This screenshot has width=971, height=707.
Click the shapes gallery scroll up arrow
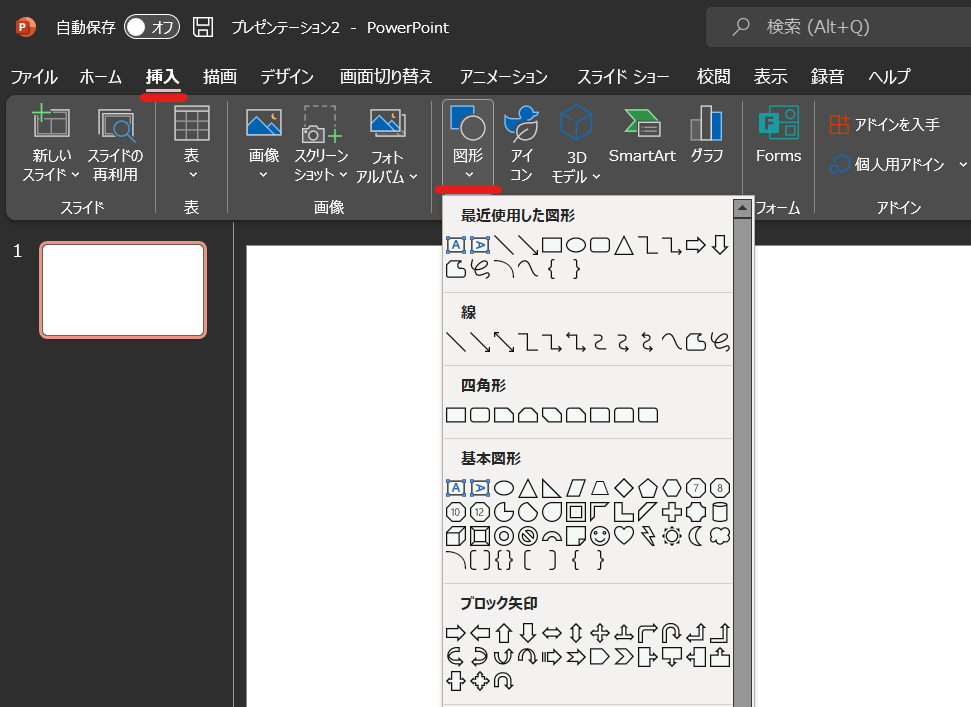tap(742, 209)
